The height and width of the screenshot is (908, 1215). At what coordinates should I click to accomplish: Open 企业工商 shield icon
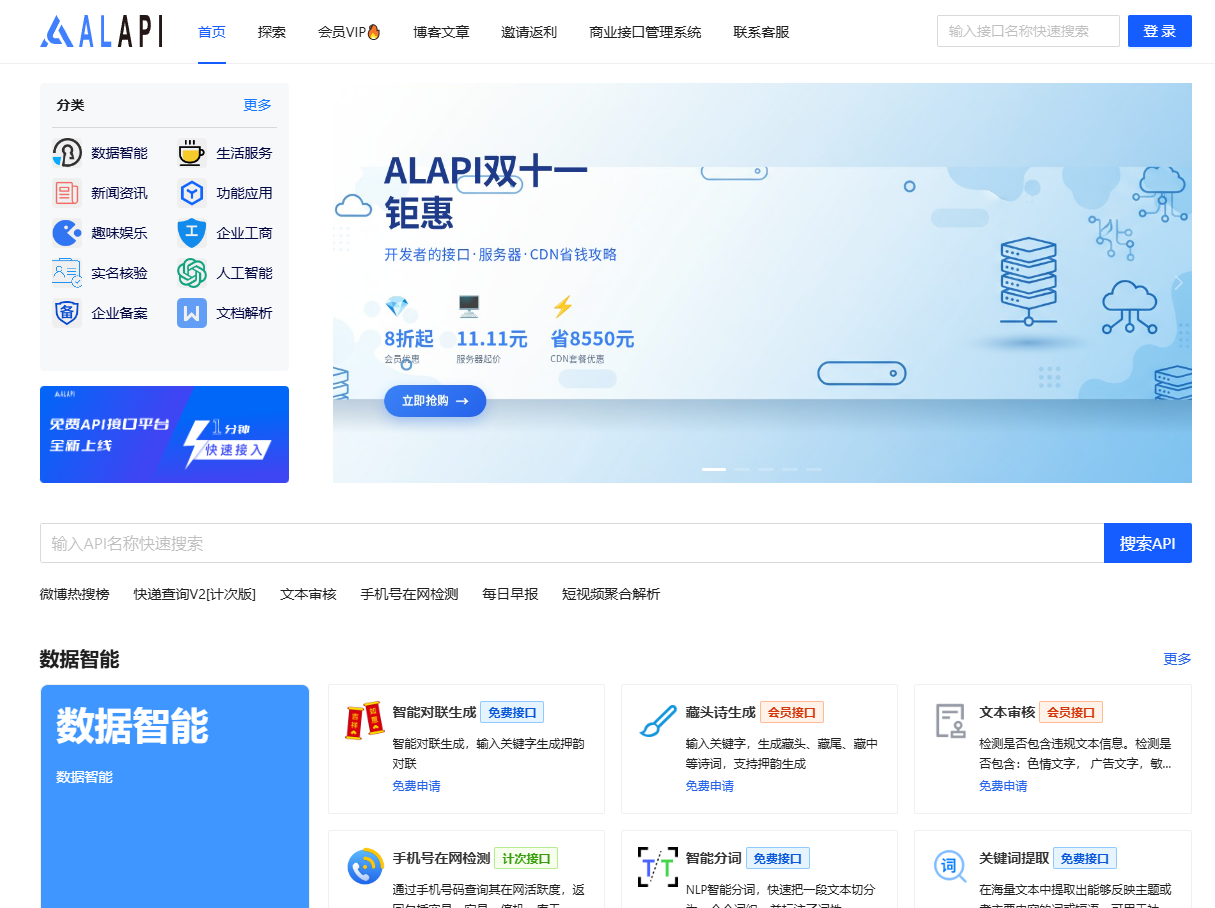click(192, 233)
